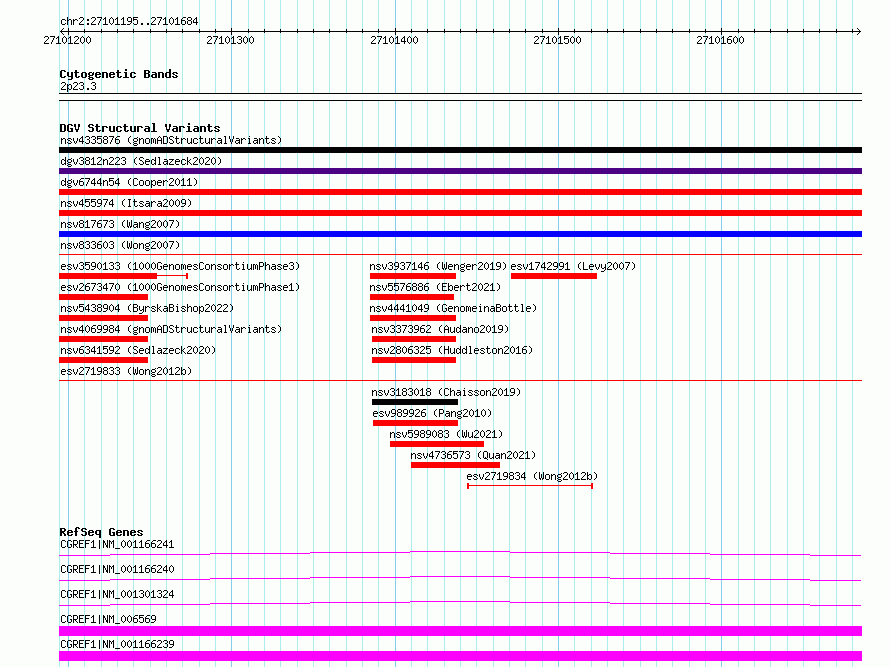The height and width of the screenshot is (667, 890).
Task: Click esv1742991 Levy2007 variant label
Action: [x=573, y=266]
